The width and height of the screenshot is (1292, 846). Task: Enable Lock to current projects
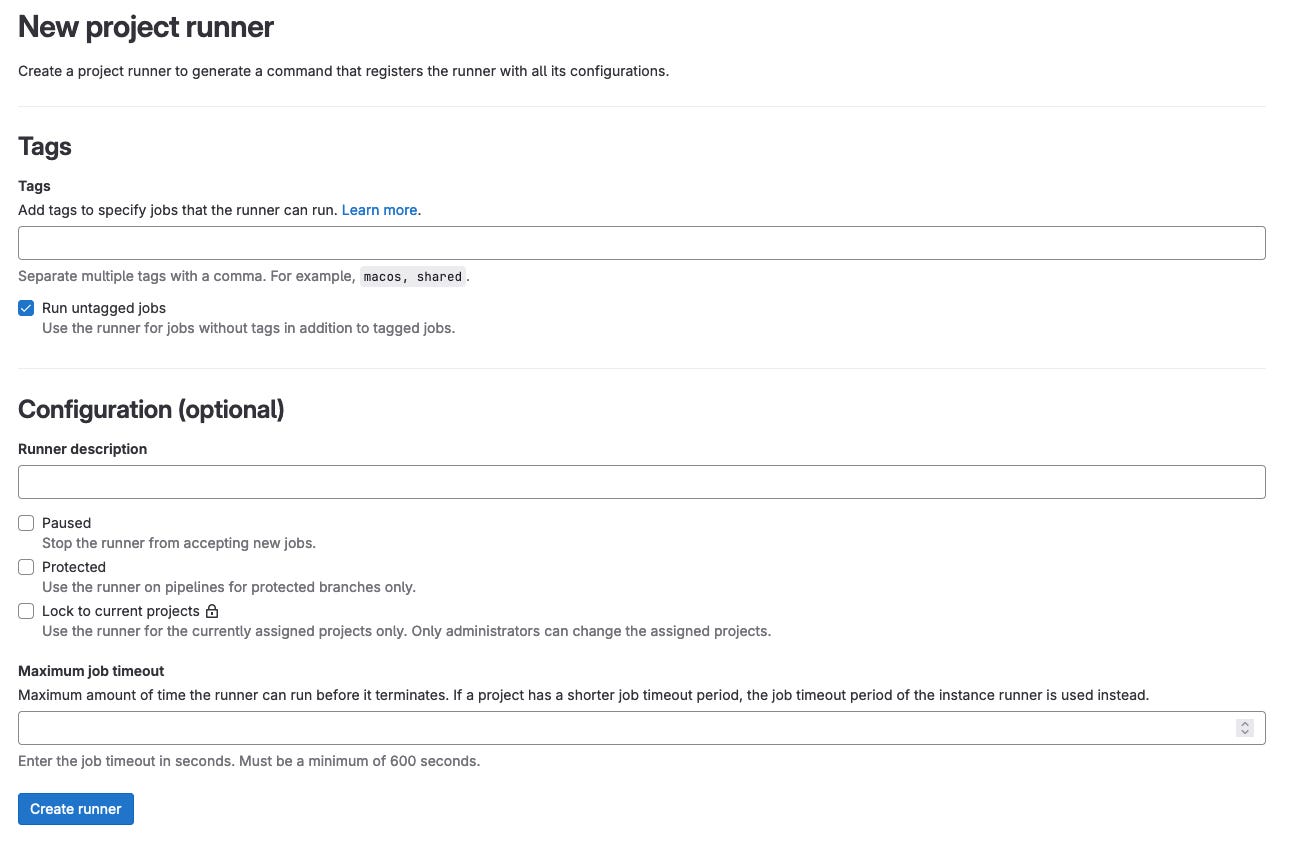tap(25, 611)
